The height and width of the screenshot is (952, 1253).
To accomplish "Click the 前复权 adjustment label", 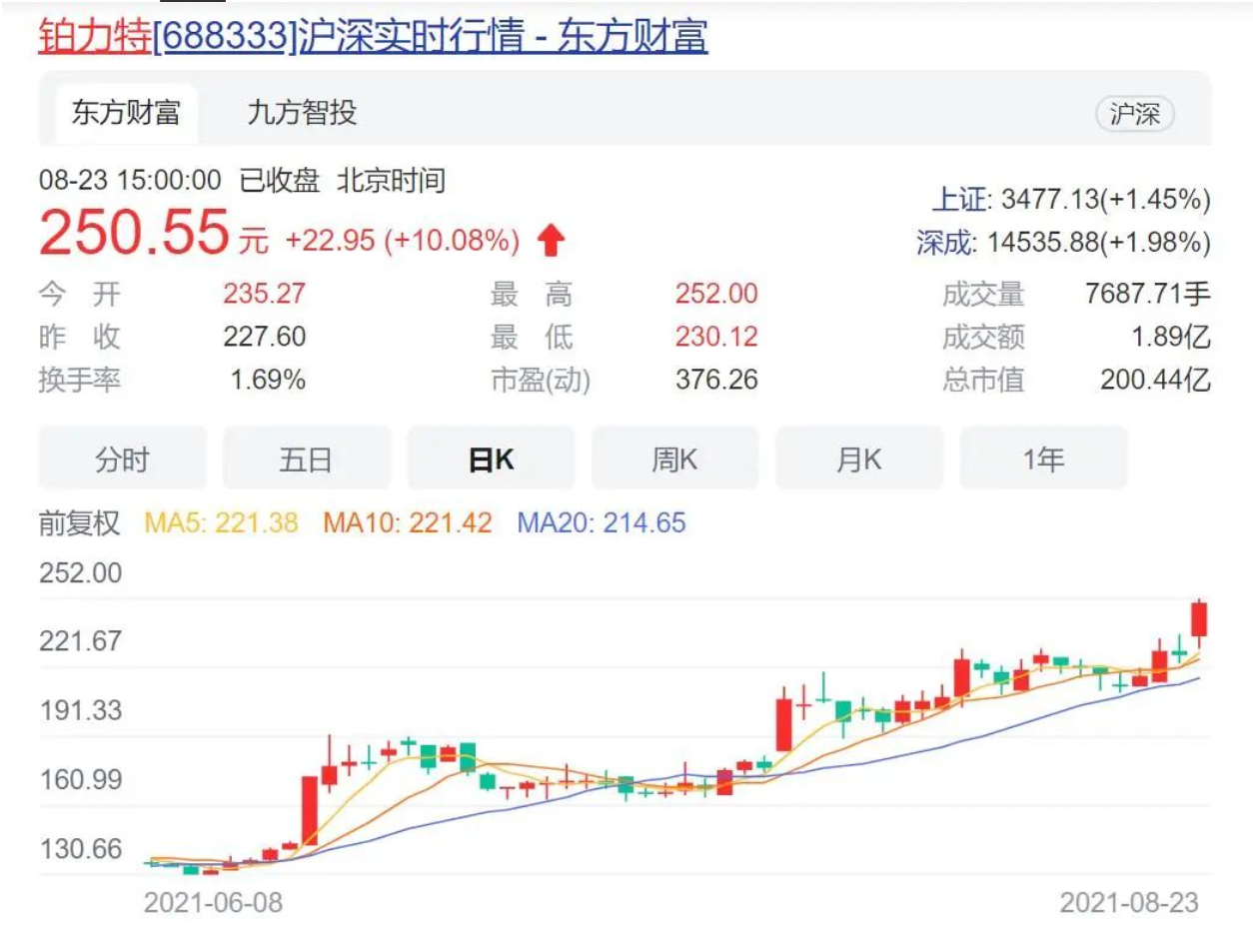I will pos(79,522).
